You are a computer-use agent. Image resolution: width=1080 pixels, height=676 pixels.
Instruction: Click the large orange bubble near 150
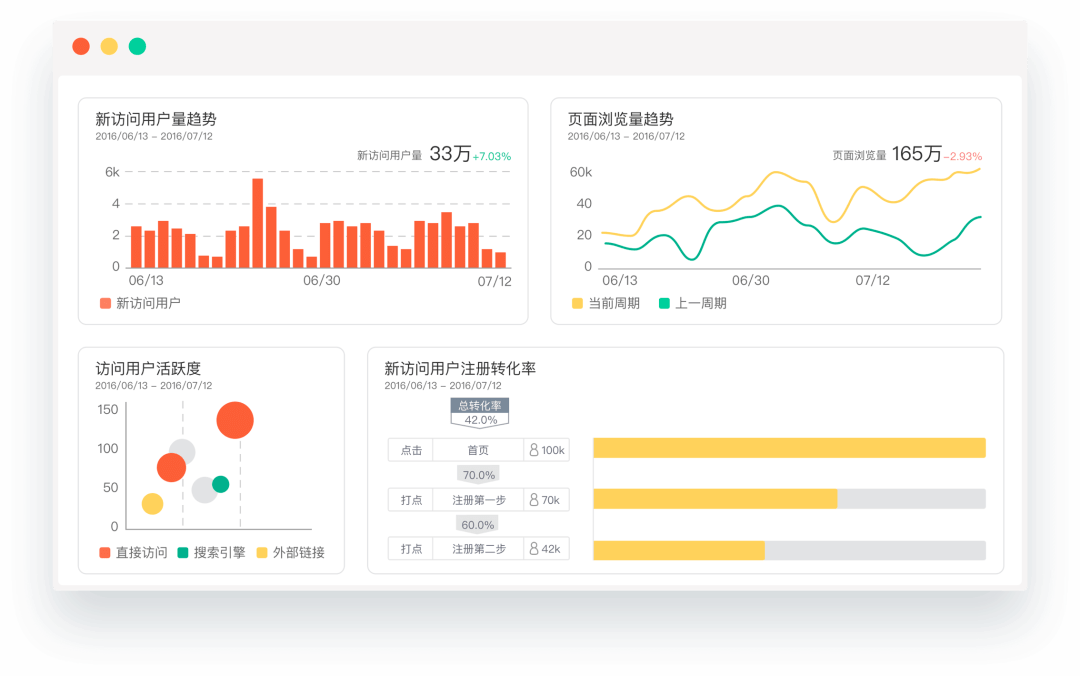235,420
